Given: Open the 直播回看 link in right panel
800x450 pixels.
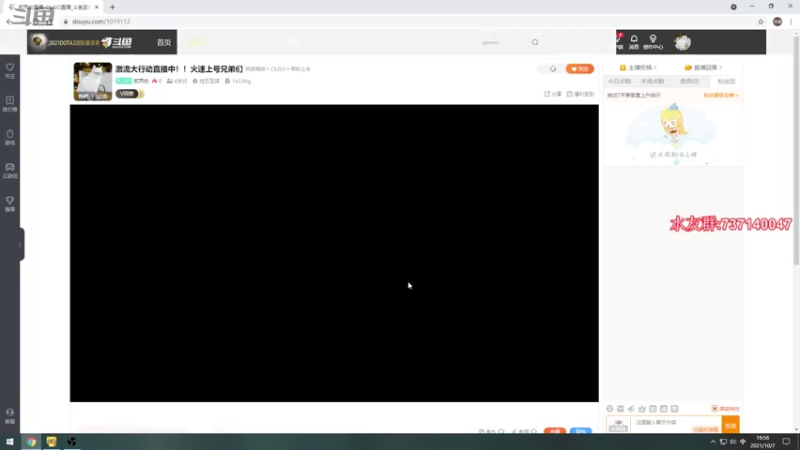Looking at the screenshot, I should pos(703,67).
